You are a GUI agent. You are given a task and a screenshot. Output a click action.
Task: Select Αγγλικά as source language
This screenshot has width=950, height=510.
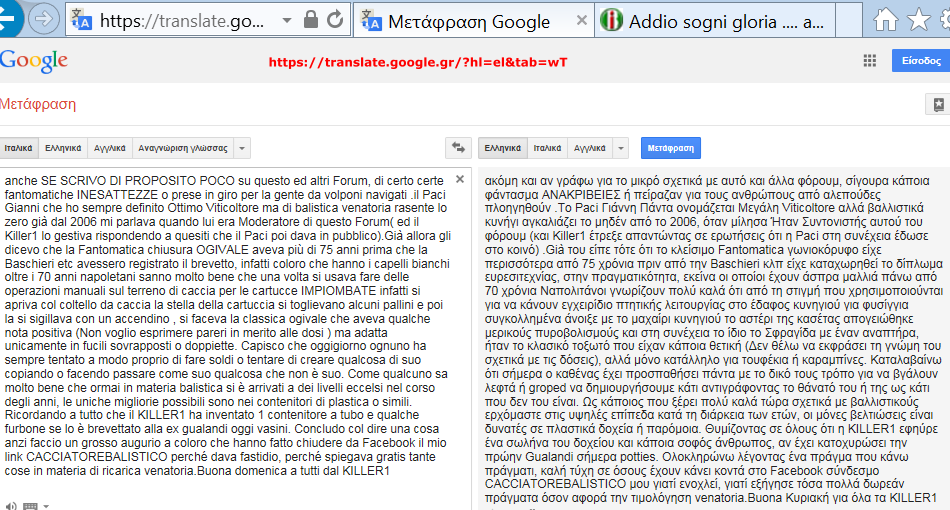click(x=110, y=148)
